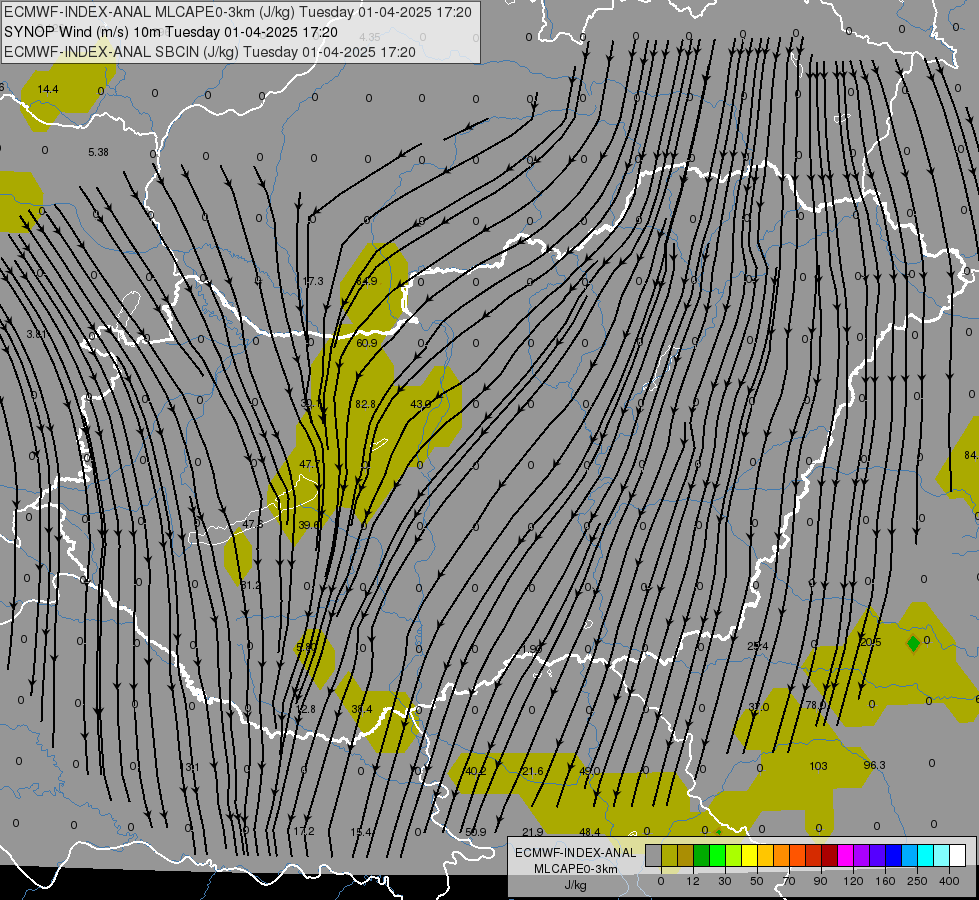Viewport: 979px width, 900px height.
Task: Click the legend label MLCAPE0-3km
Action: [x=575, y=869]
